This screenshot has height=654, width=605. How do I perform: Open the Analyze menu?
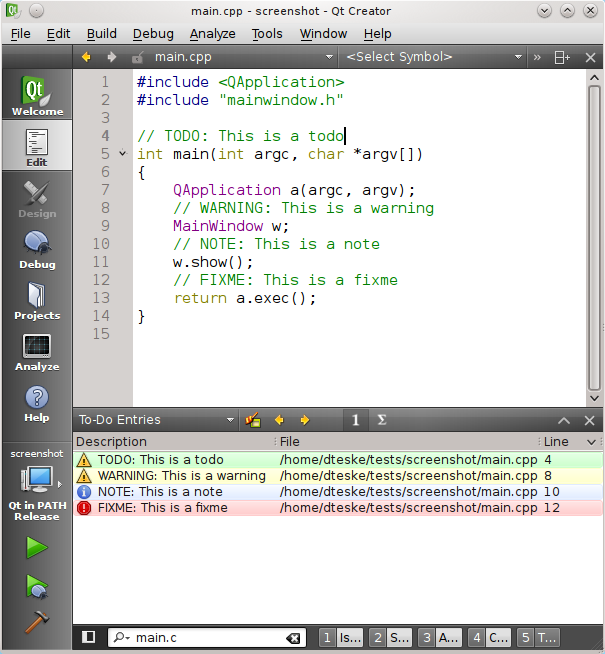tap(213, 33)
